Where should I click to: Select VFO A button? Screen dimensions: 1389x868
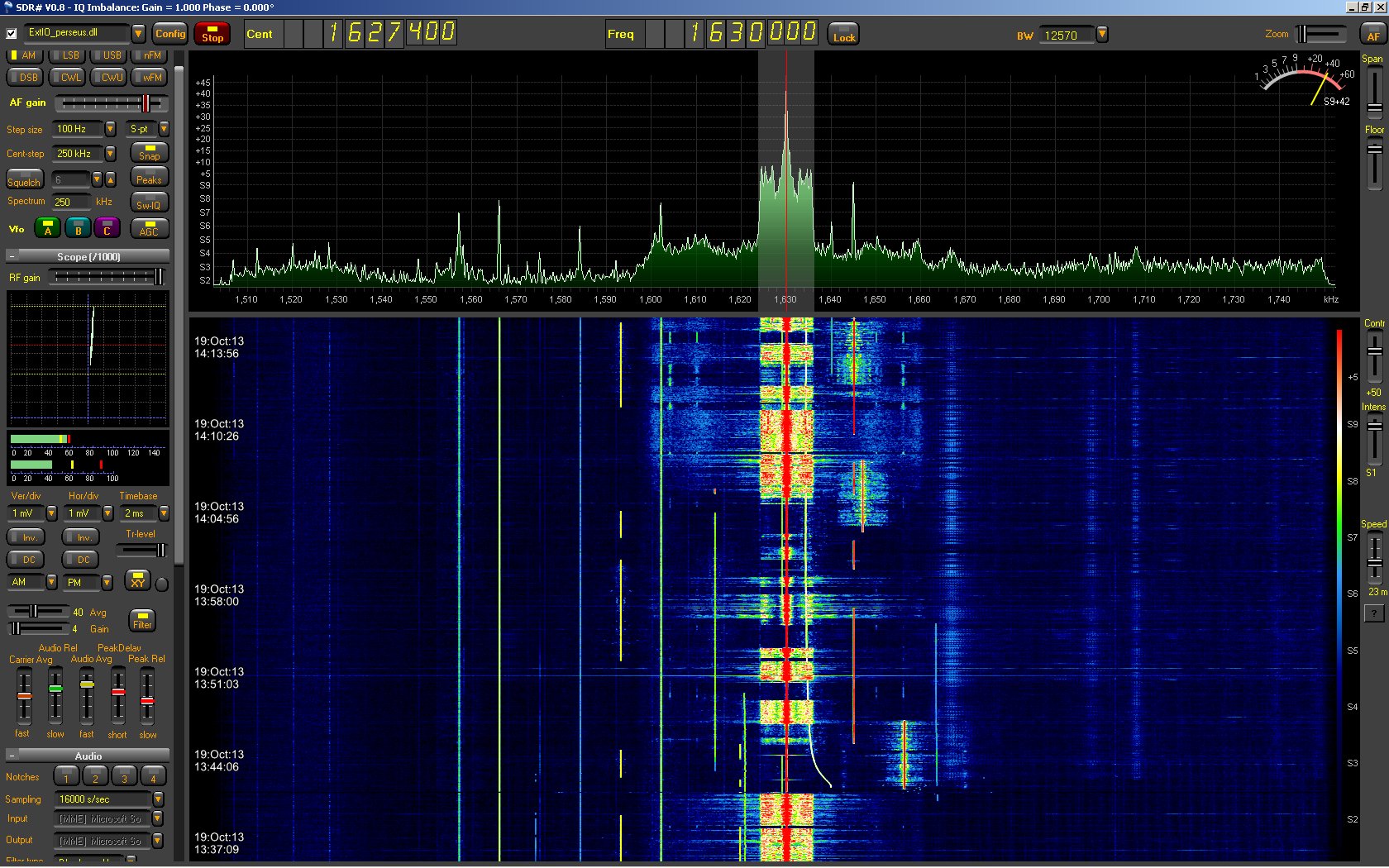[x=48, y=228]
